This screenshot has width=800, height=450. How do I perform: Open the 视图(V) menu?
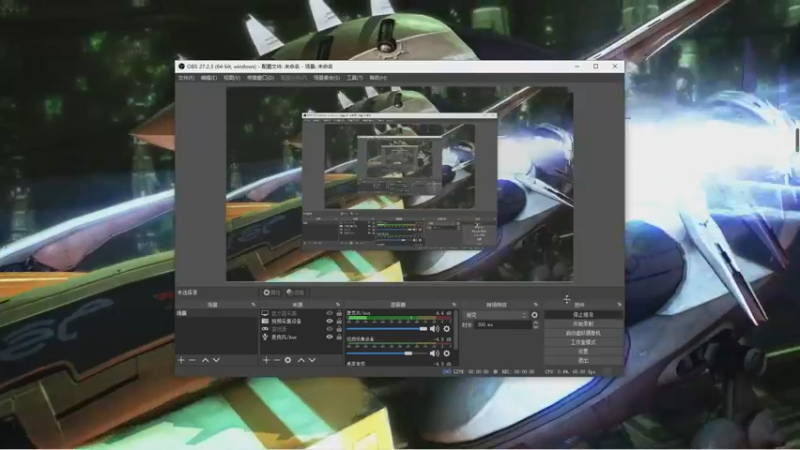tap(232, 78)
